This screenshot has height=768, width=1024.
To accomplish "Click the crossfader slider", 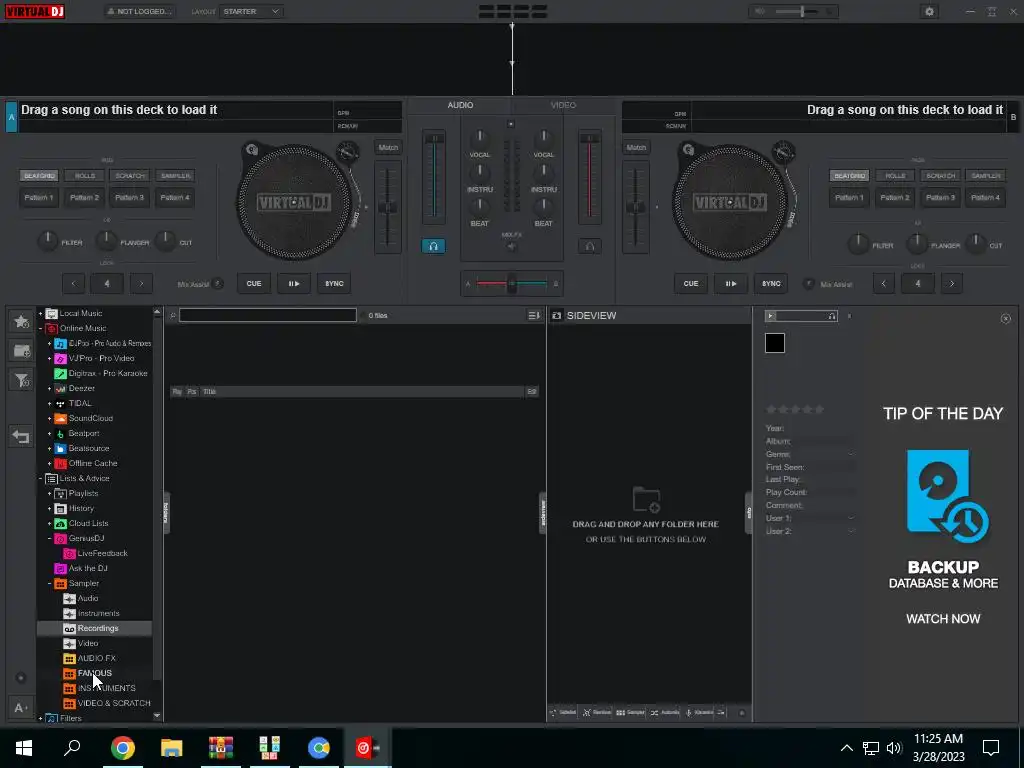I will click(512, 283).
